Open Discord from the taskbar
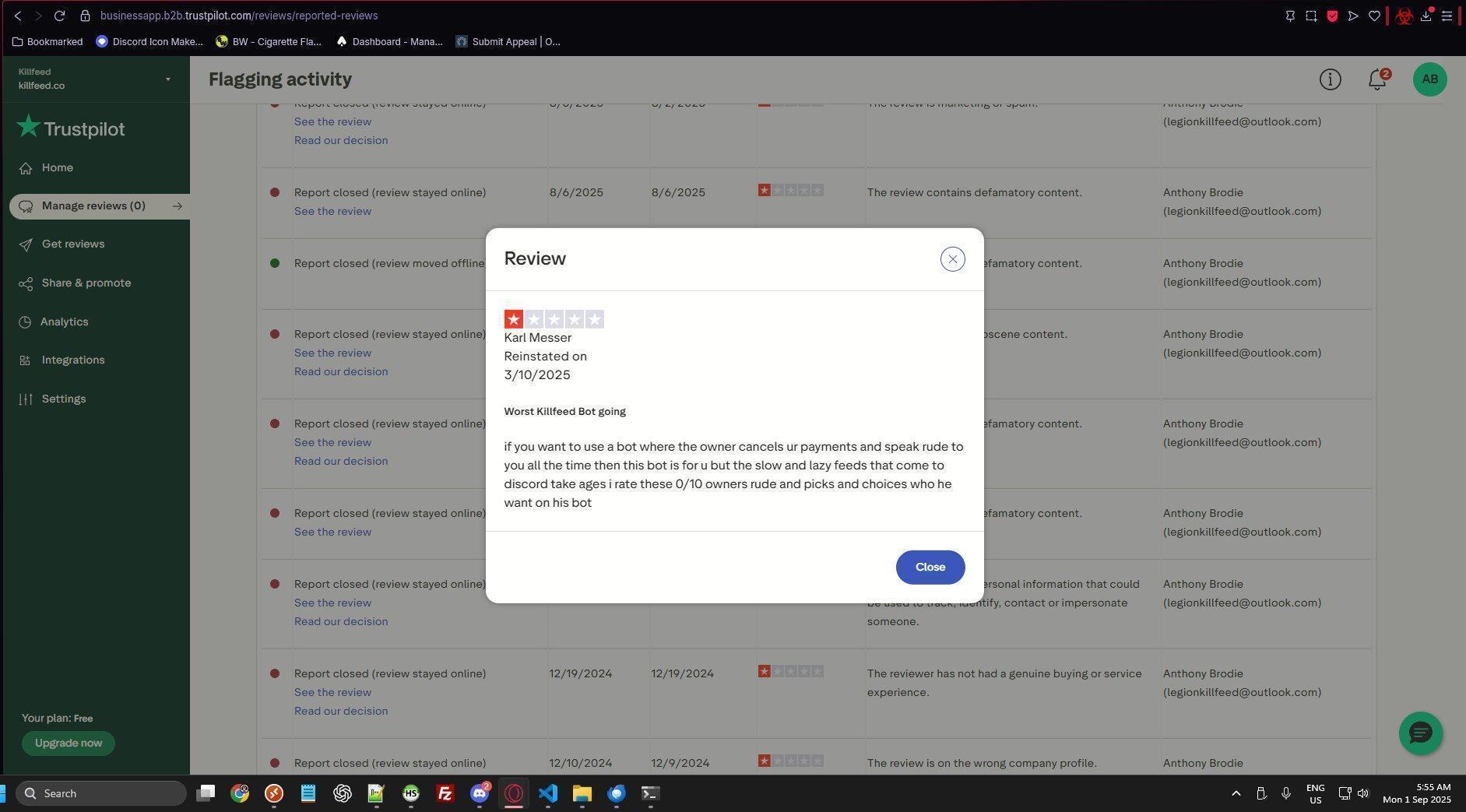This screenshot has width=1466, height=812. pos(480,793)
